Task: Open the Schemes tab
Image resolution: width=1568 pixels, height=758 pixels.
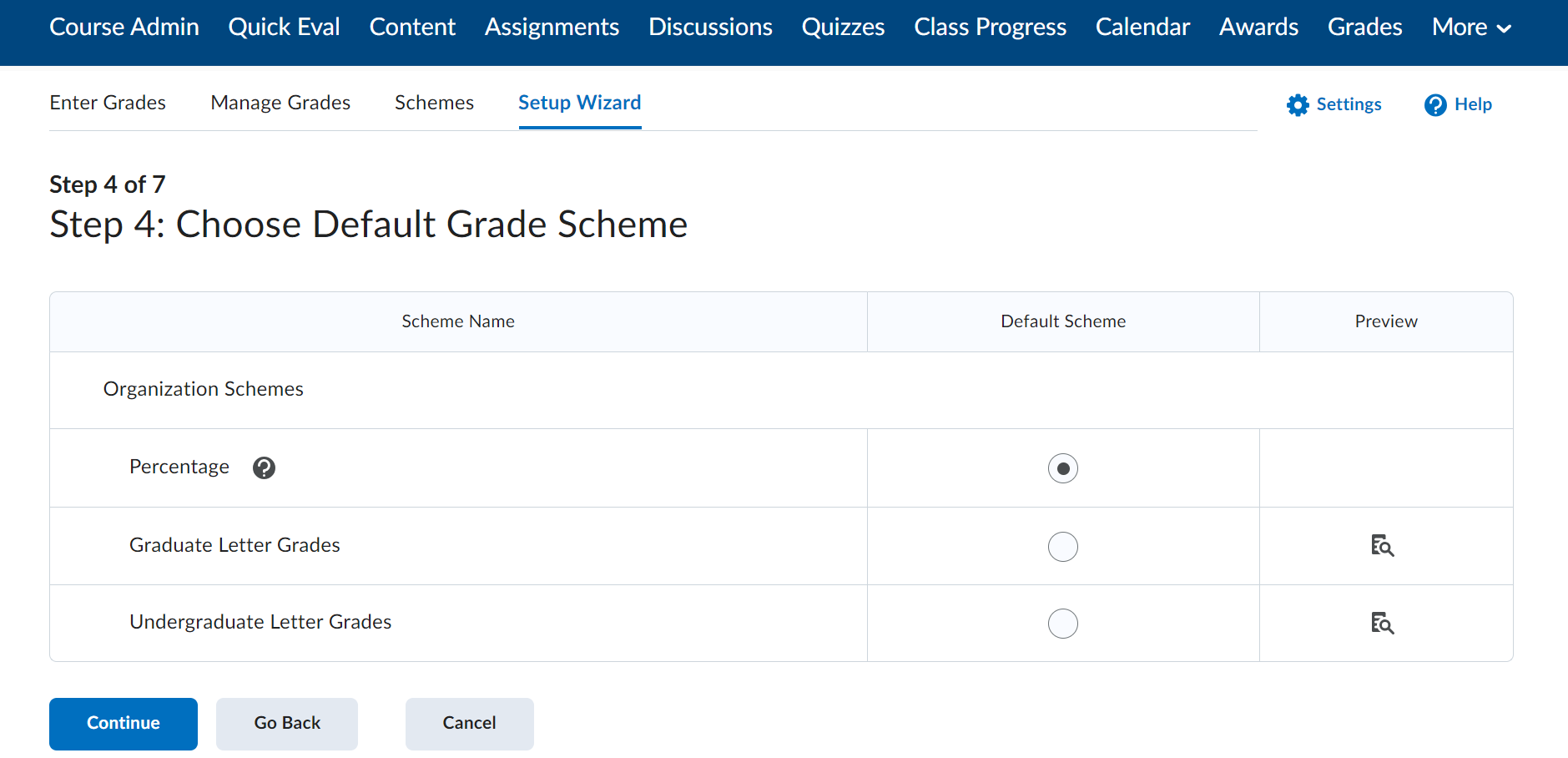Action: tap(434, 102)
